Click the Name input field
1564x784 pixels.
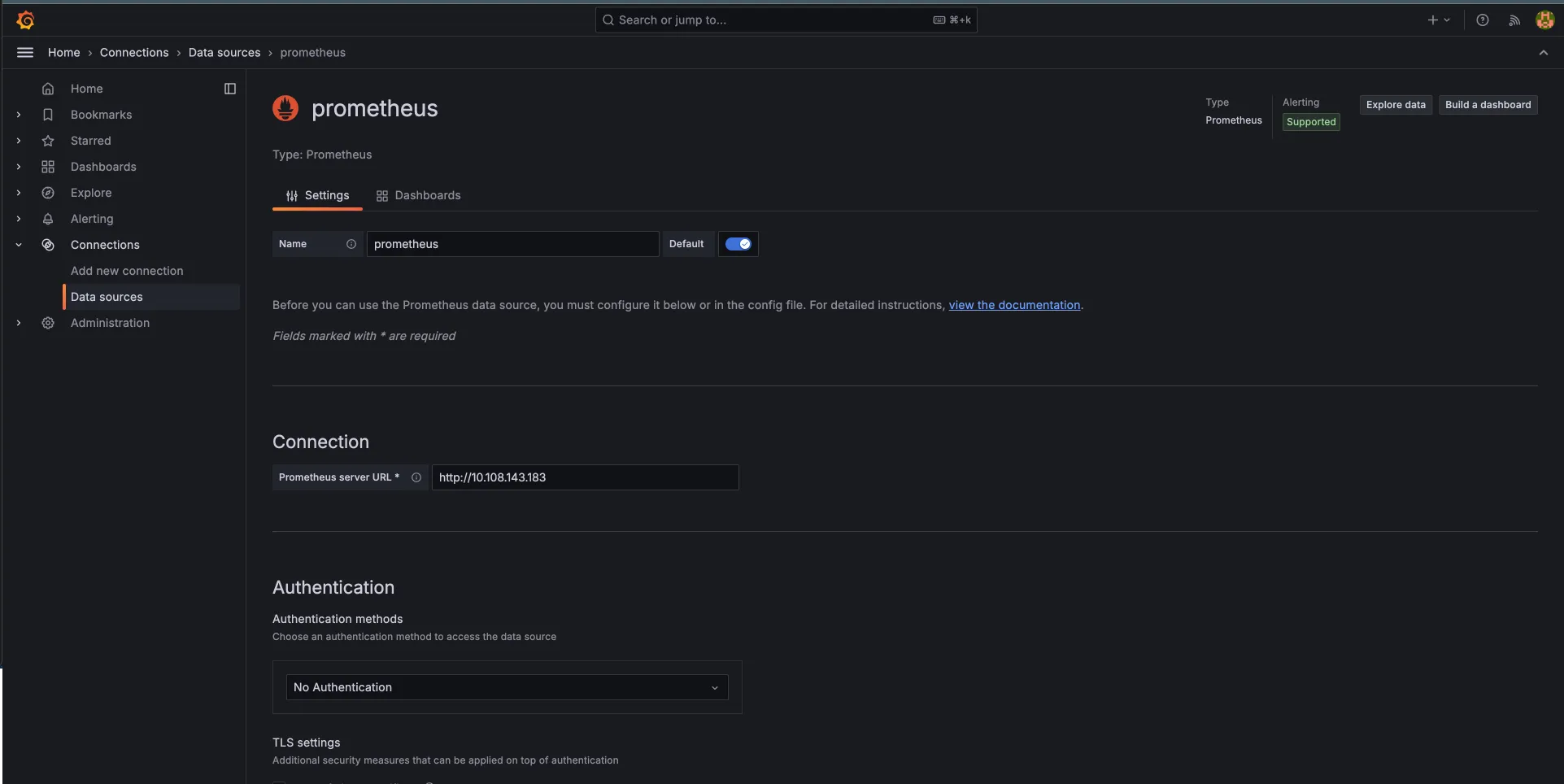512,244
